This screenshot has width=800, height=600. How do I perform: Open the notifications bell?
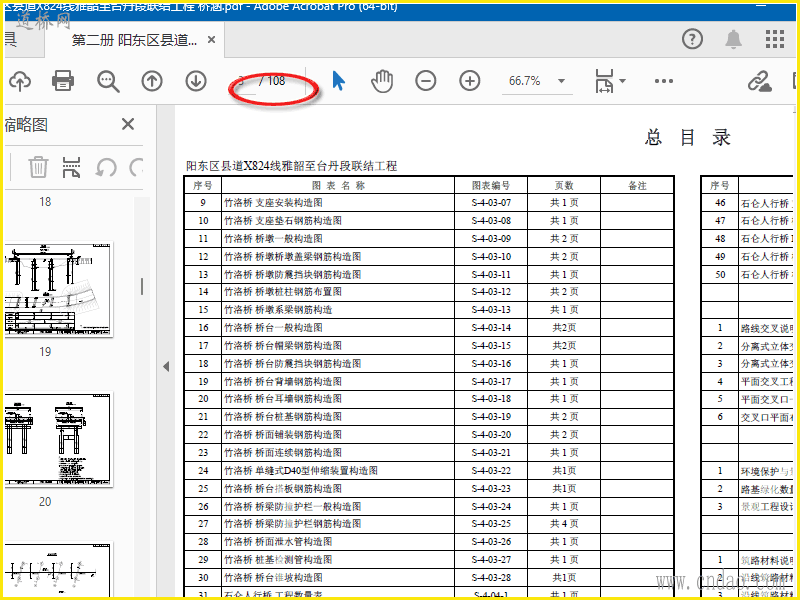pyautogui.click(x=734, y=39)
